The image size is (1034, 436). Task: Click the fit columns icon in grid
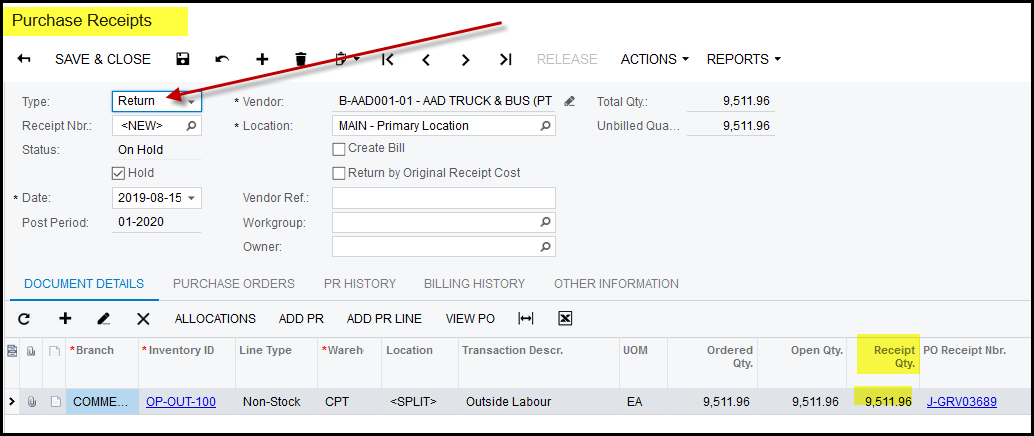point(526,318)
